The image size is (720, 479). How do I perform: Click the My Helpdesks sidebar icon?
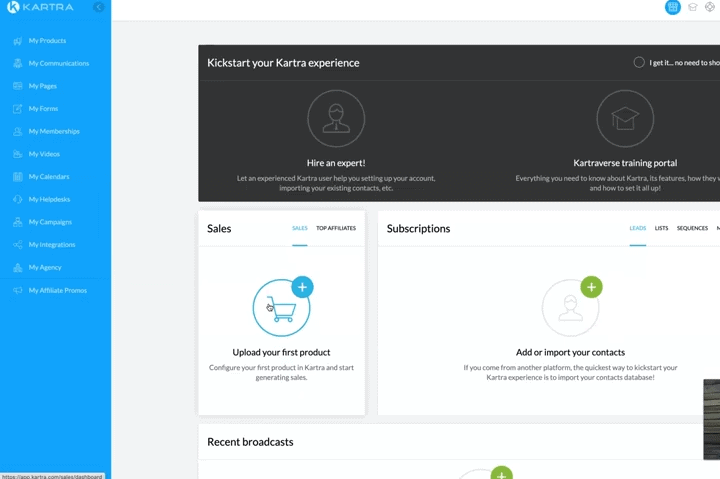(x=17, y=199)
